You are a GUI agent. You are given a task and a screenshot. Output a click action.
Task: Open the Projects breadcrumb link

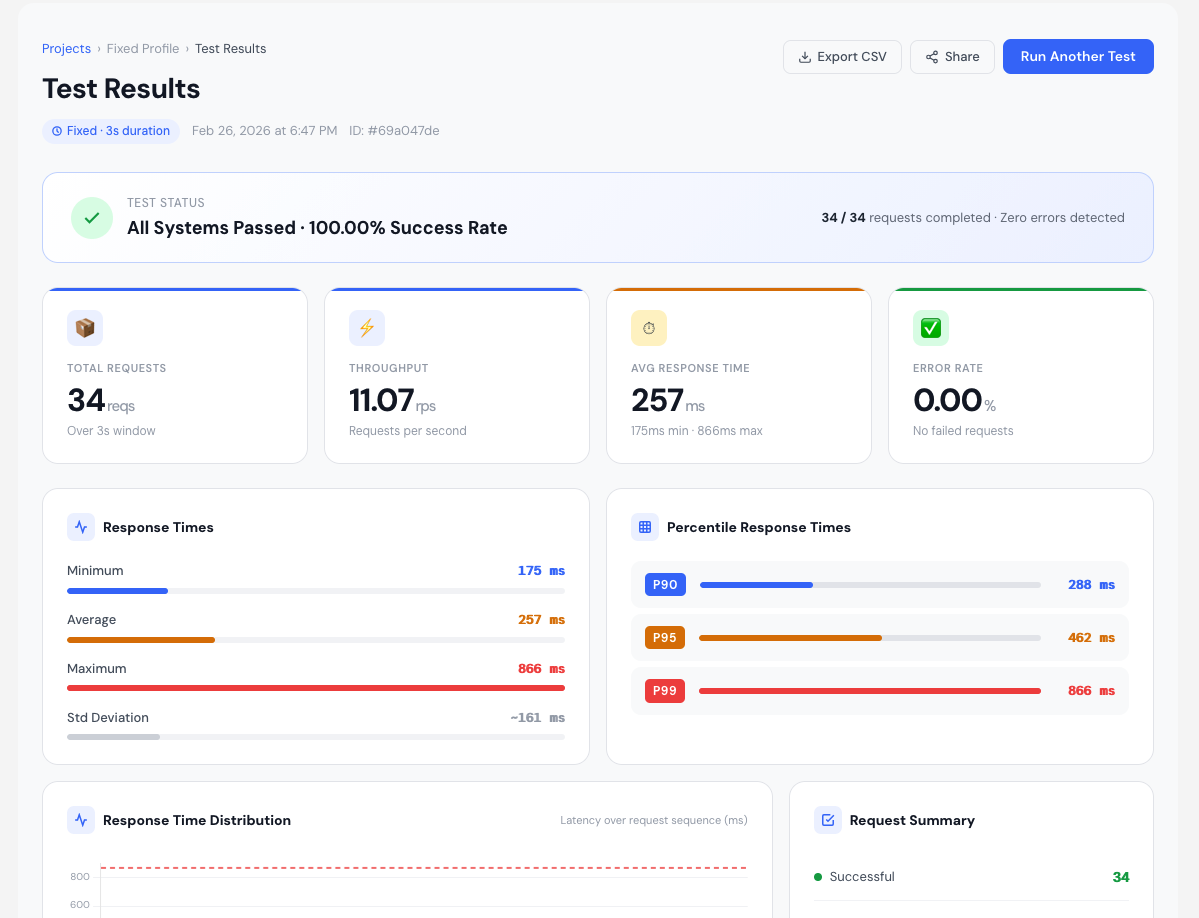(x=66, y=49)
